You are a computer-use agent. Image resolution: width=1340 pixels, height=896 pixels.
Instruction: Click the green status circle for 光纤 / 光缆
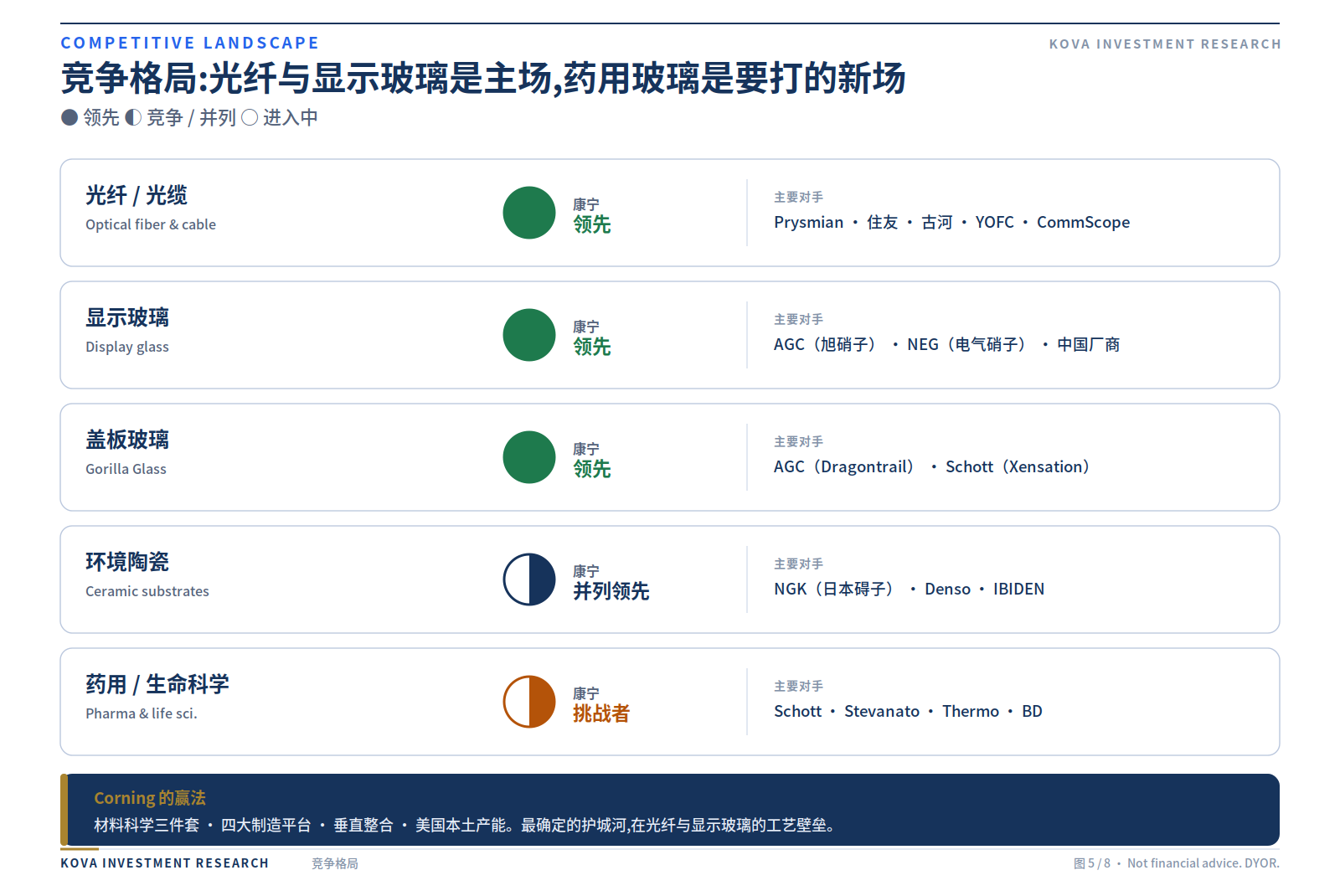[529, 213]
